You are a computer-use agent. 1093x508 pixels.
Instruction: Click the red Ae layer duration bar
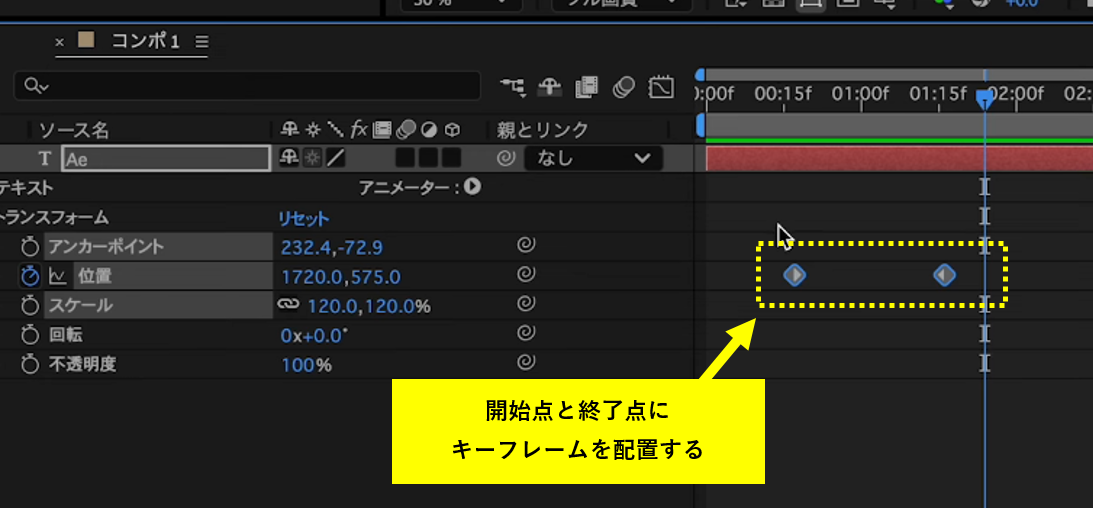pyautogui.click(x=899, y=159)
